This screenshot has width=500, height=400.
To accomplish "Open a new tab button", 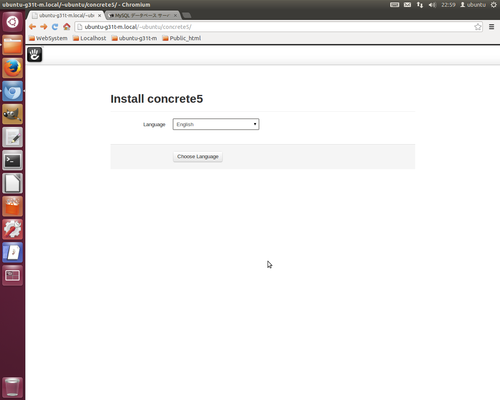I will point(187,15).
